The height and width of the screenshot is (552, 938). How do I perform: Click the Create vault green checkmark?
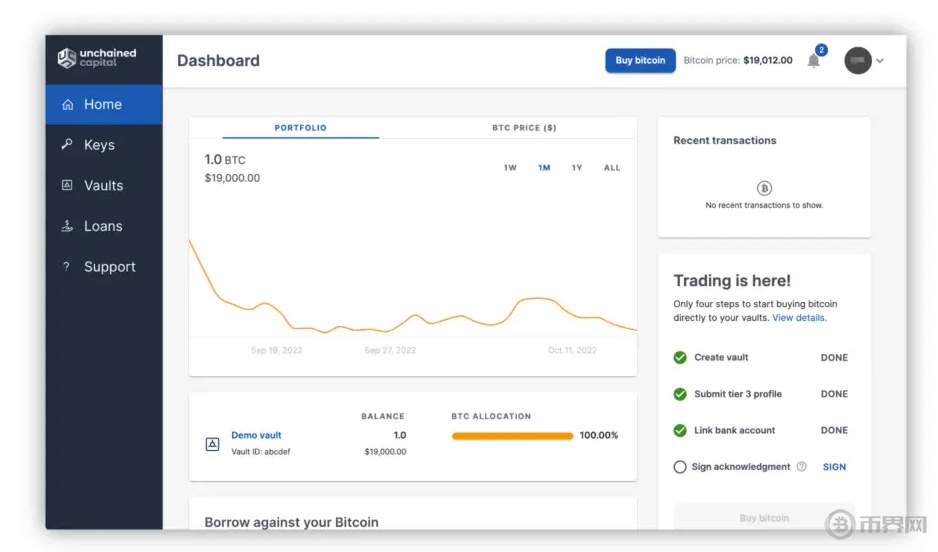tap(680, 357)
